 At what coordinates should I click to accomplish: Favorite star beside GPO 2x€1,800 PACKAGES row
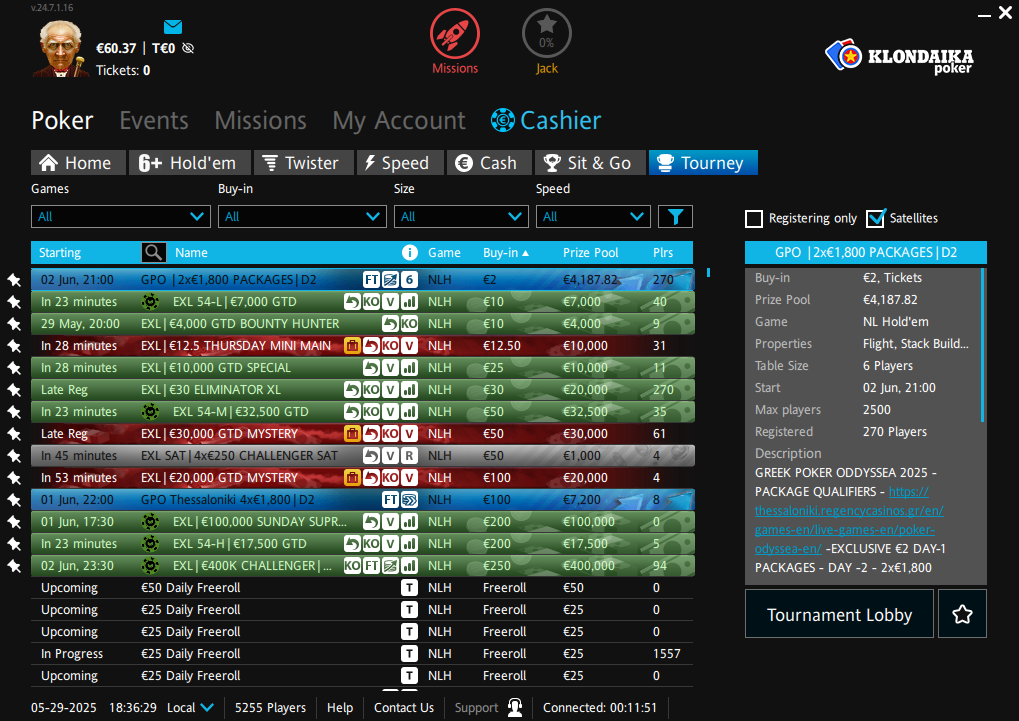click(14, 280)
